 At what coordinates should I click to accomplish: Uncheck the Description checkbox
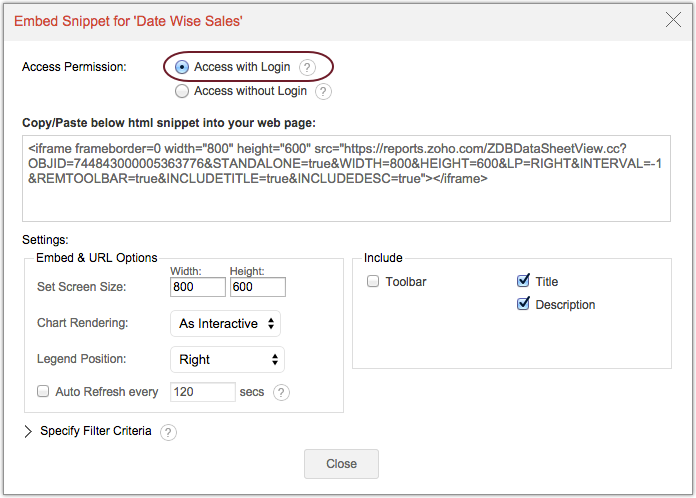click(523, 304)
